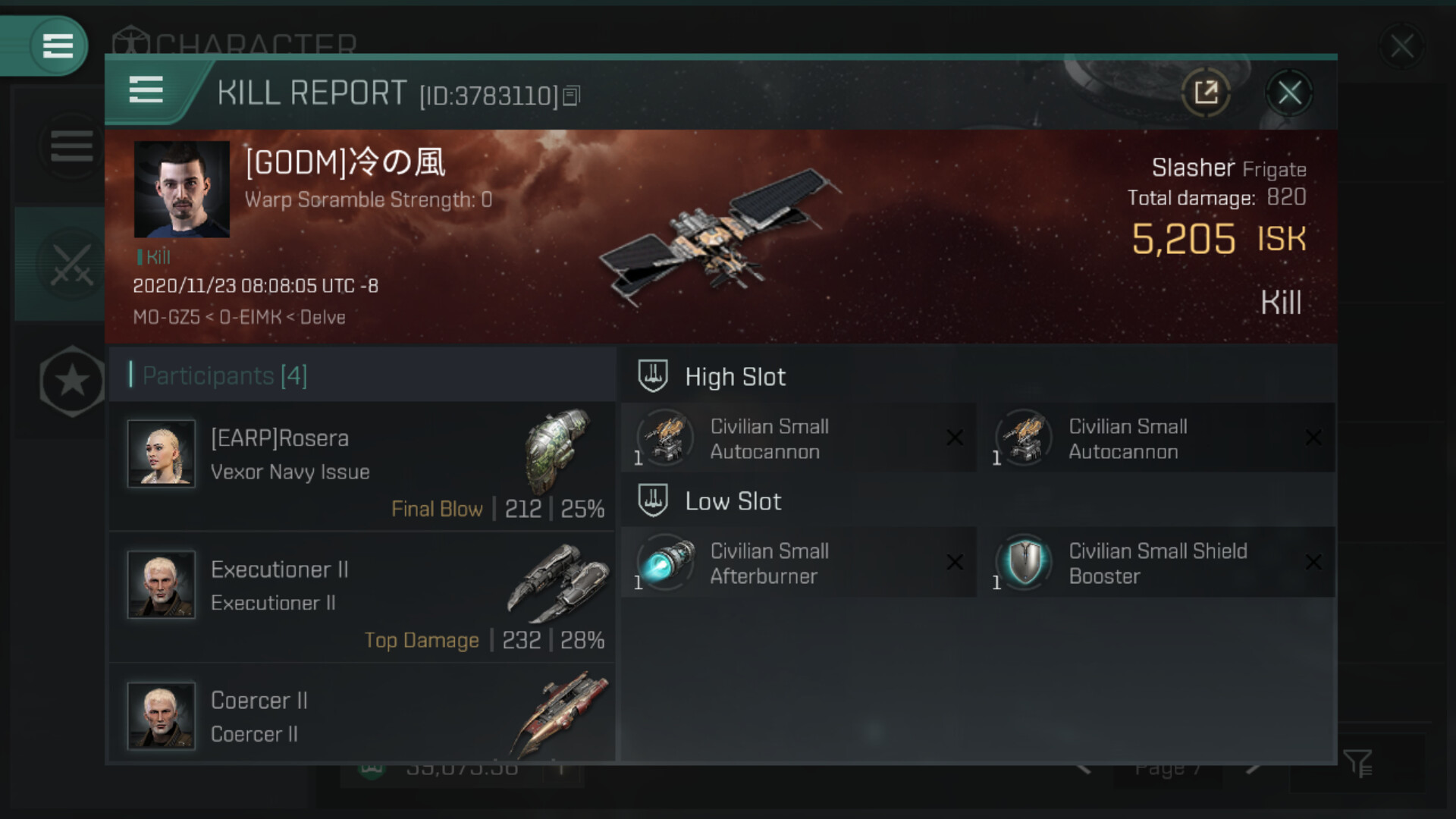Open the [EARP]Rosera participant entry
Image resolution: width=1456 pixels, height=819 pixels.
(362, 466)
